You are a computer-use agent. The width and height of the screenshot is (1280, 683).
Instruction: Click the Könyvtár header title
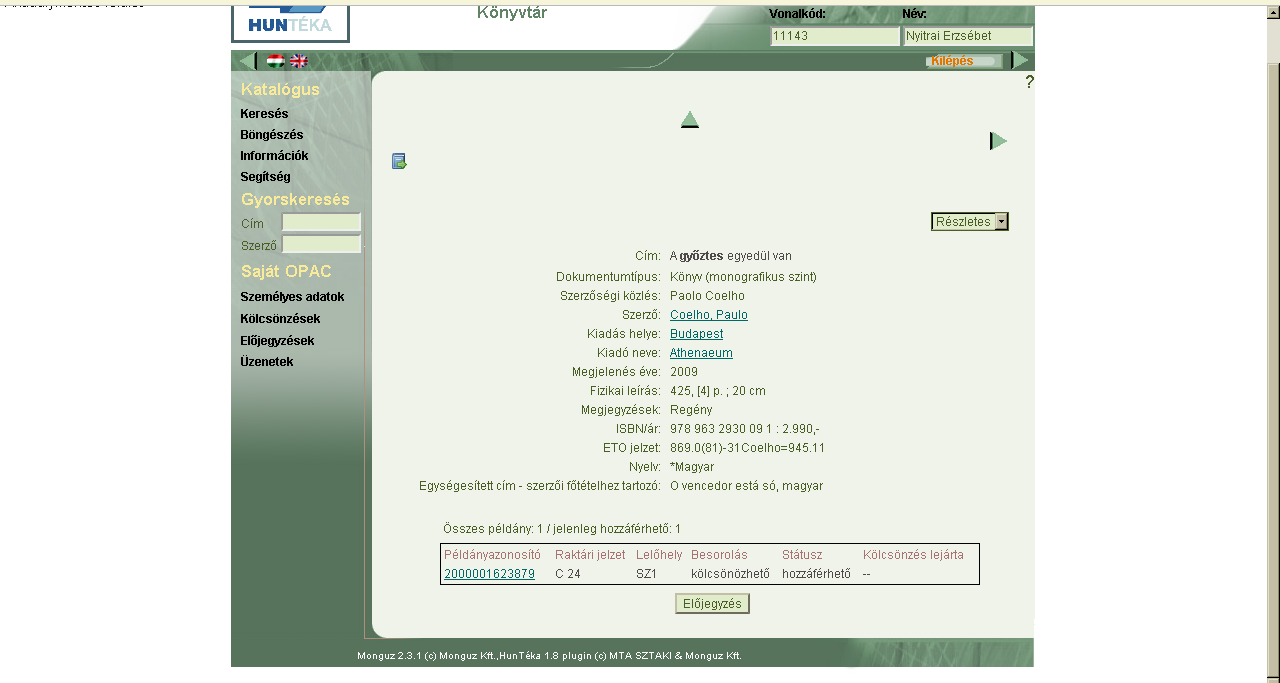pyautogui.click(x=512, y=13)
